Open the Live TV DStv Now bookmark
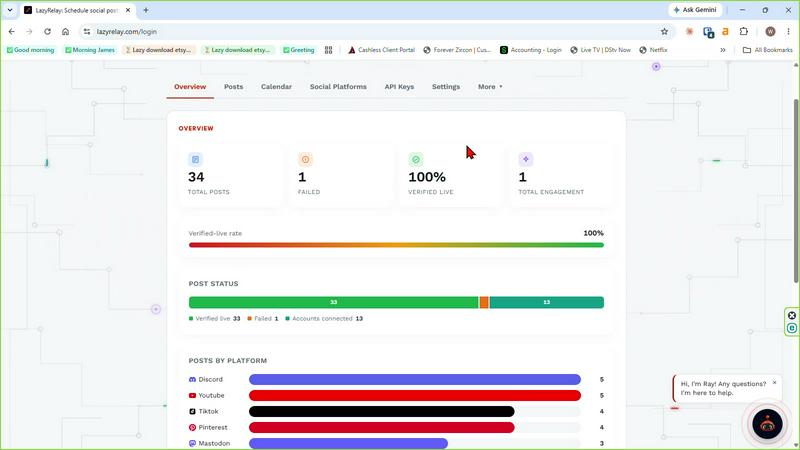 click(x=601, y=50)
